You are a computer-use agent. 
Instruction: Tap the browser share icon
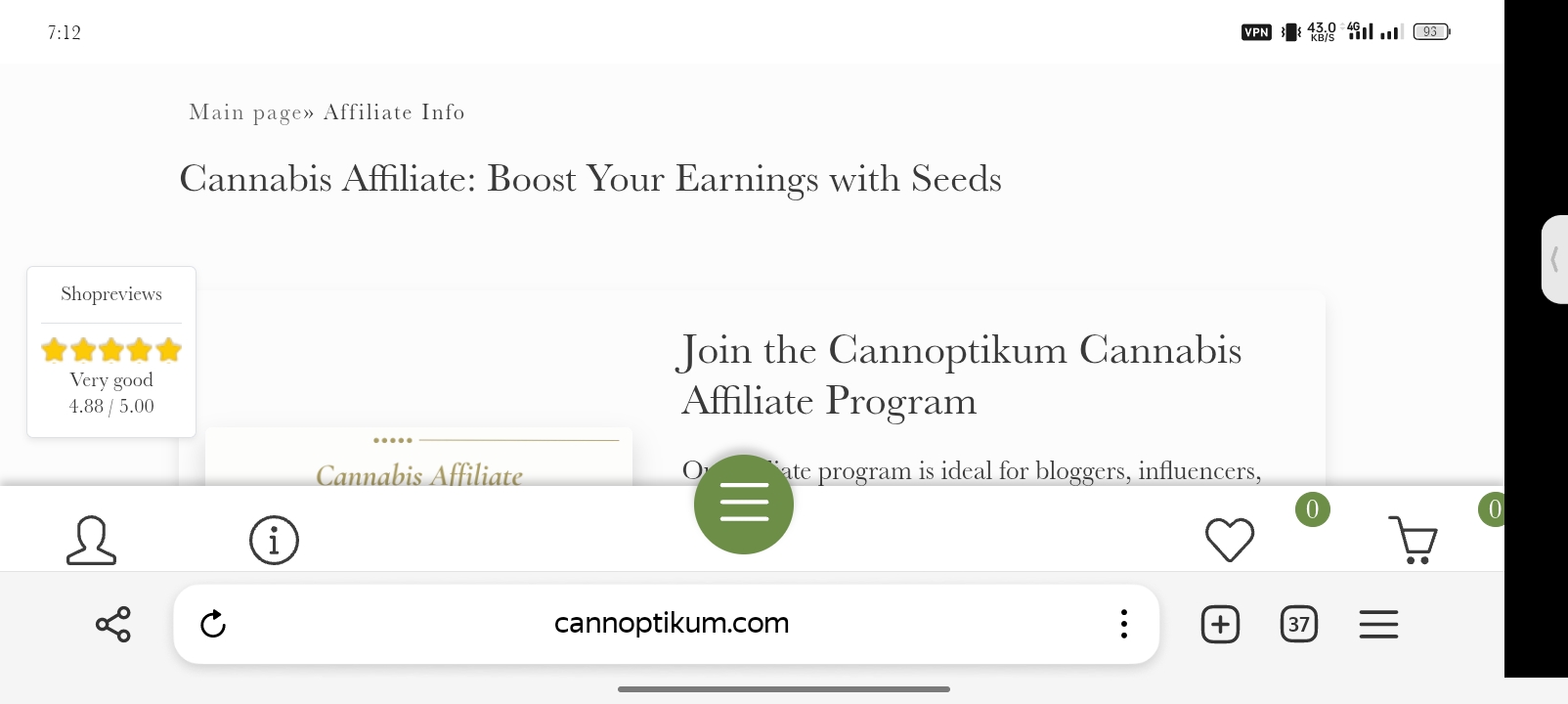click(x=113, y=624)
